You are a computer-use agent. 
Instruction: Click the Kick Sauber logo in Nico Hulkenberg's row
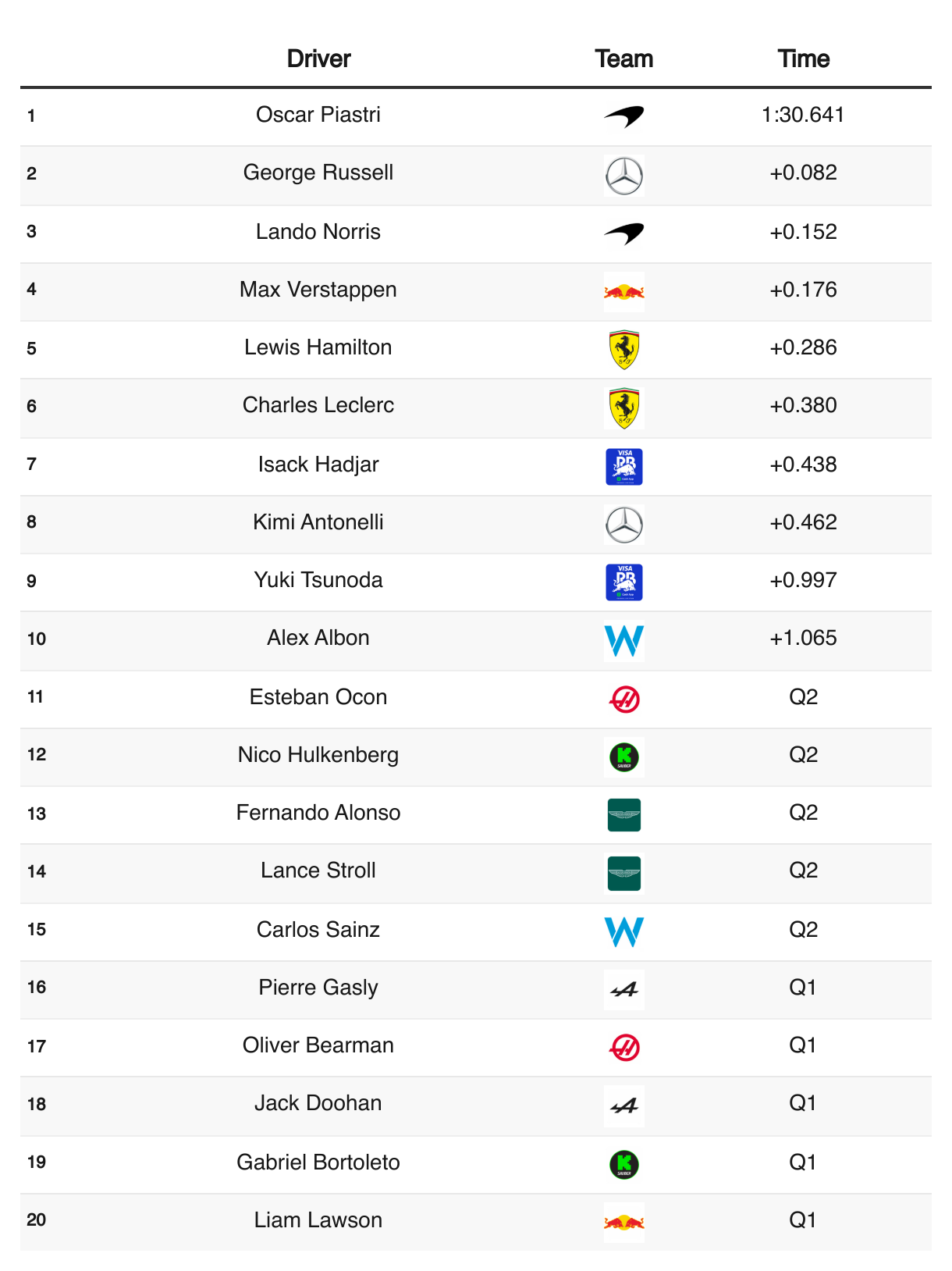point(624,757)
